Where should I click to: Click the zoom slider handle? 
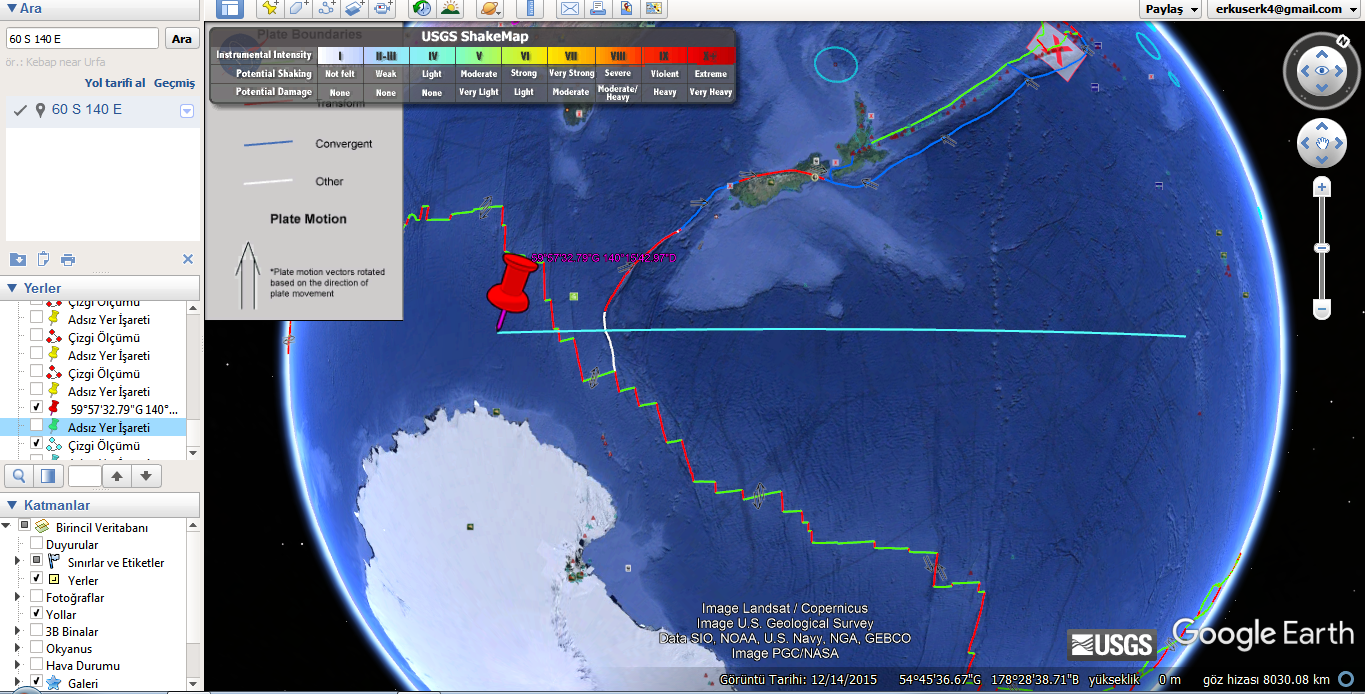coord(1322,247)
